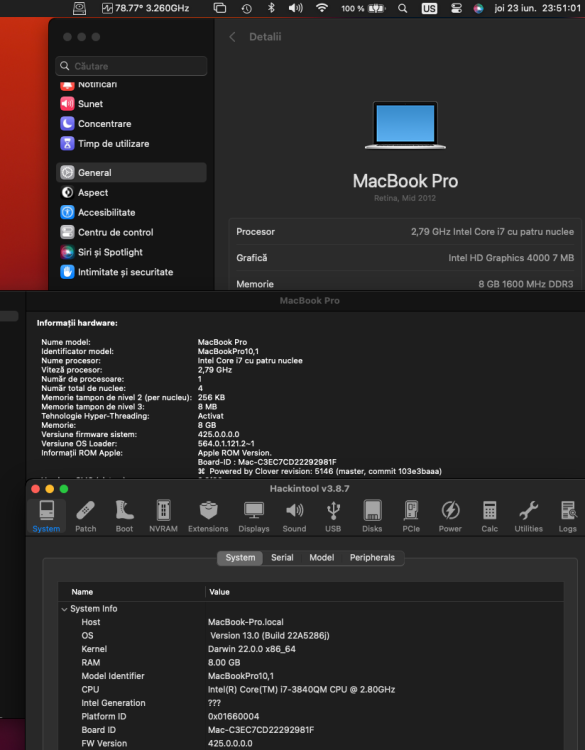Click the Grafică row in Detalii
This screenshot has height=750, width=585.
coord(405,258)
